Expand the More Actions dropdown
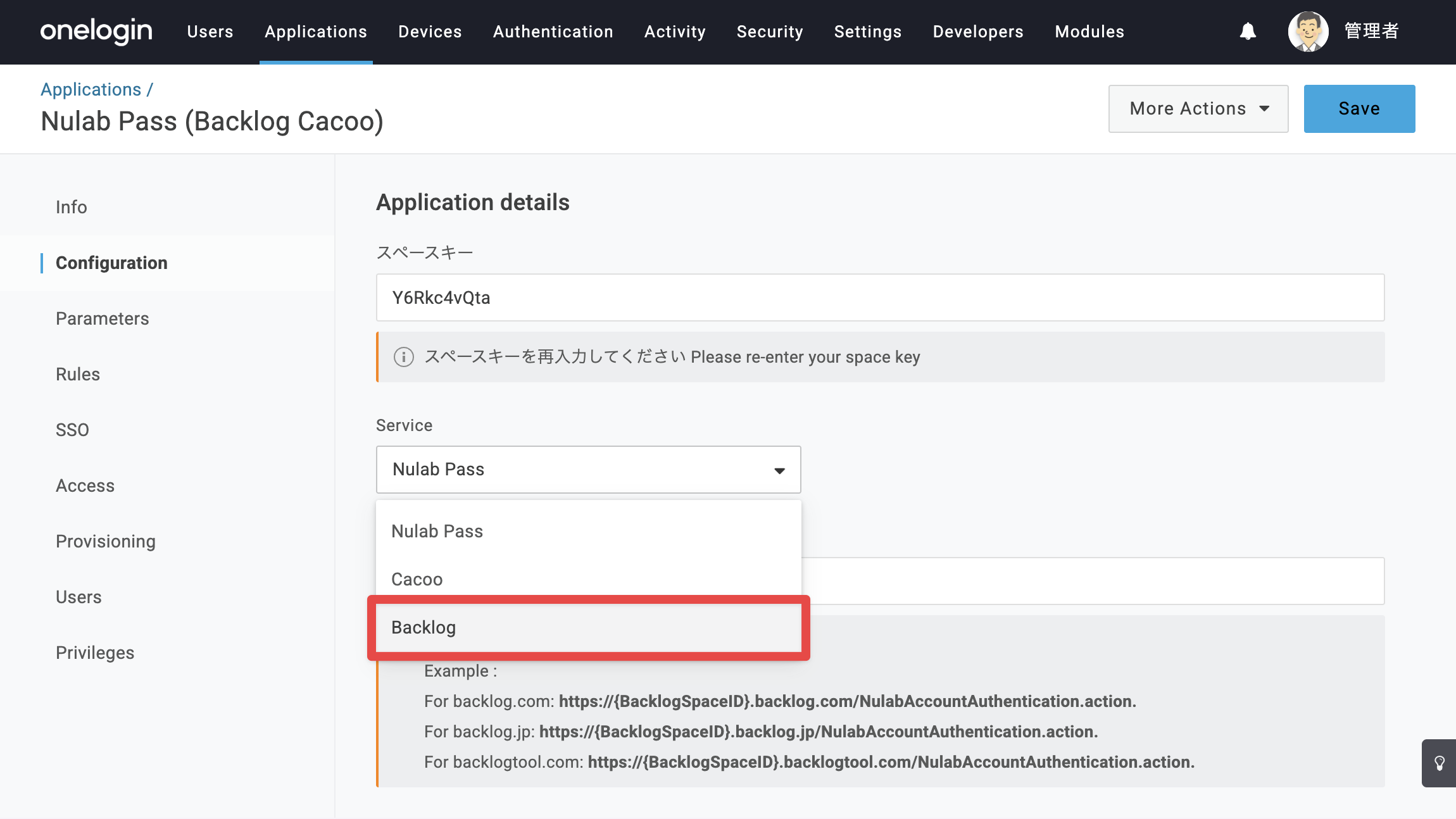Viewport: 1456px width, 819px height. coord(1198,109)
